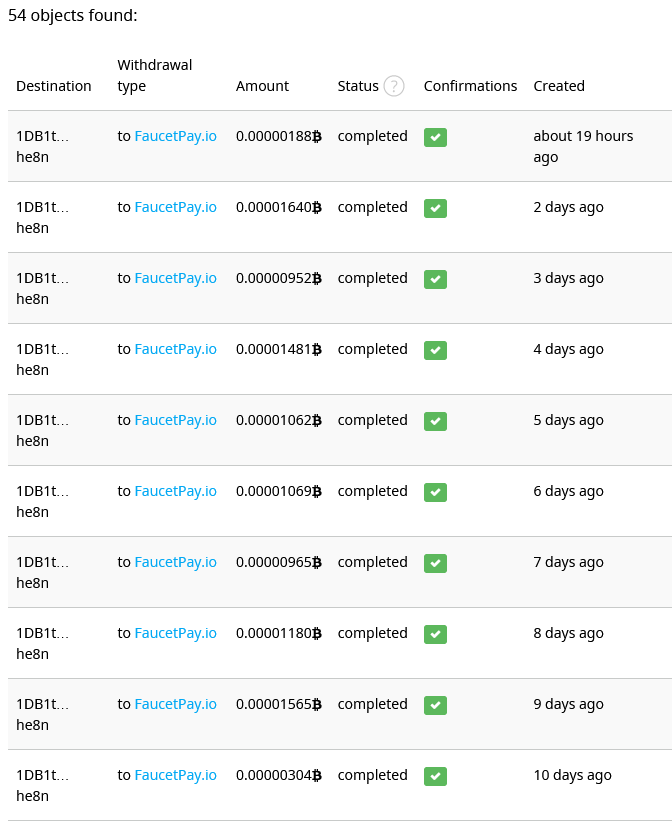The height and width of the screenshot is (821, 672).
Task: Click green confirmation check for 0.00001180 withdrawal
Action: click(x=435, y=634)
